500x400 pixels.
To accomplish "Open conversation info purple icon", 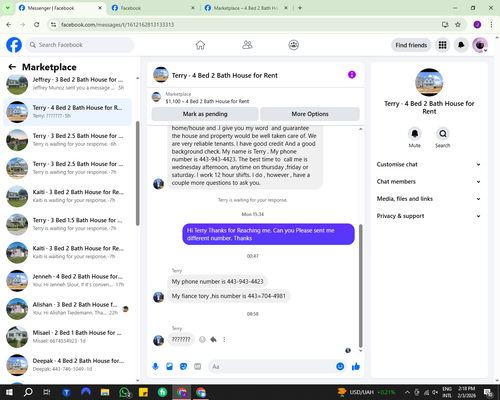I will pyautogui.click(x=352, y=75).
